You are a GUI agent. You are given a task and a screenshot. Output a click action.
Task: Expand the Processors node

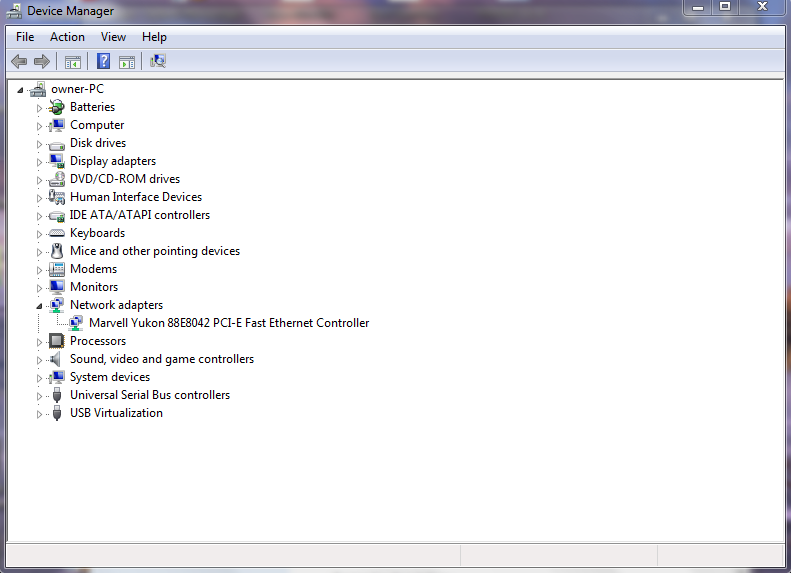click(x=39, y=342)
